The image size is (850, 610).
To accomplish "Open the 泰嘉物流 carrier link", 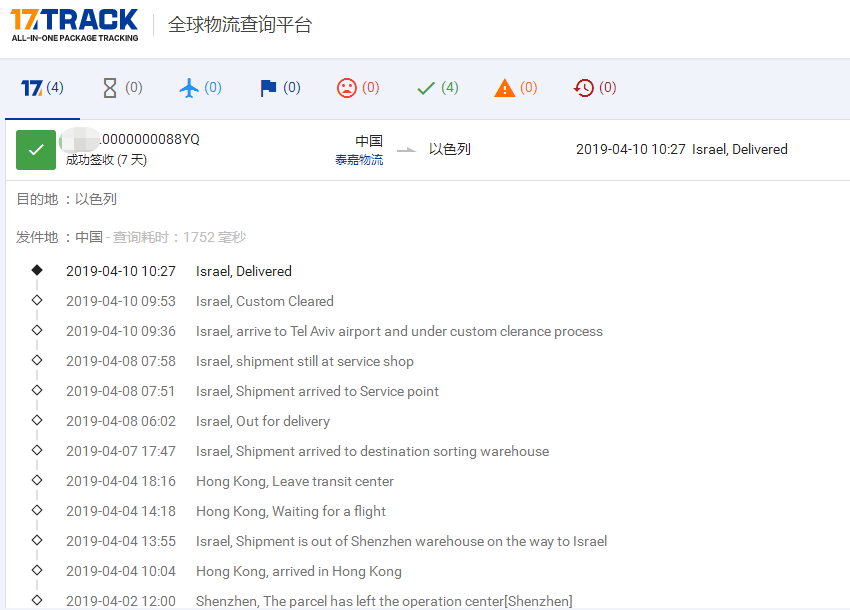I will [362, 161].
